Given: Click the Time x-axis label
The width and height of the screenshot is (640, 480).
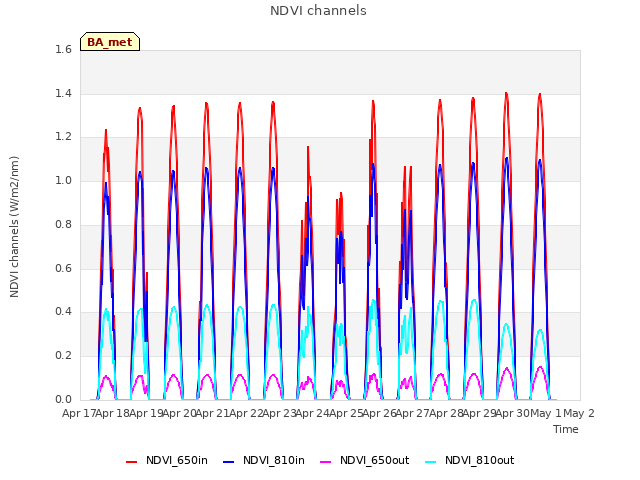Looking at the screenshot, I should [566, 429].
